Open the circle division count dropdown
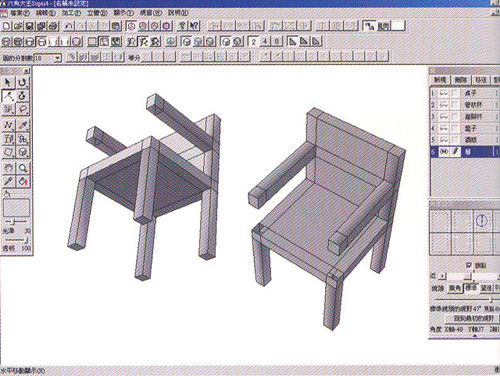 tap(58, 58)
